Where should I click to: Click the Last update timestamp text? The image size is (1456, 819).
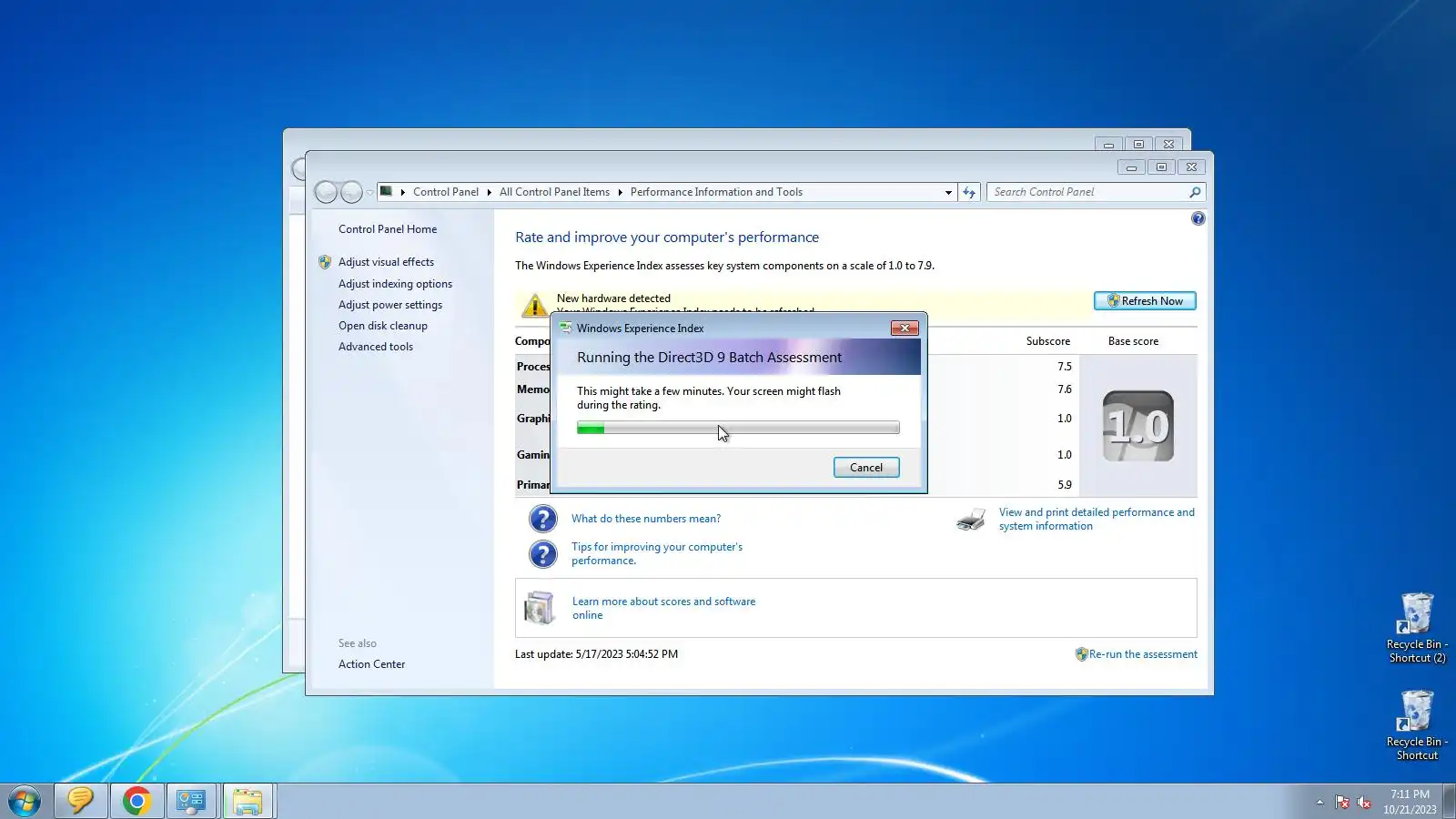point(596,654)
